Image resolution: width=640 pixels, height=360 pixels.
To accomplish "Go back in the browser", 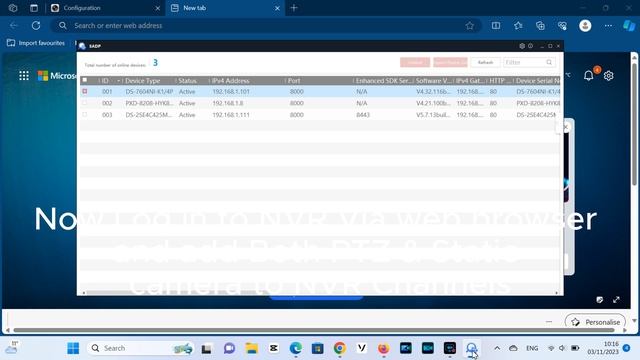I will (13, 25).
